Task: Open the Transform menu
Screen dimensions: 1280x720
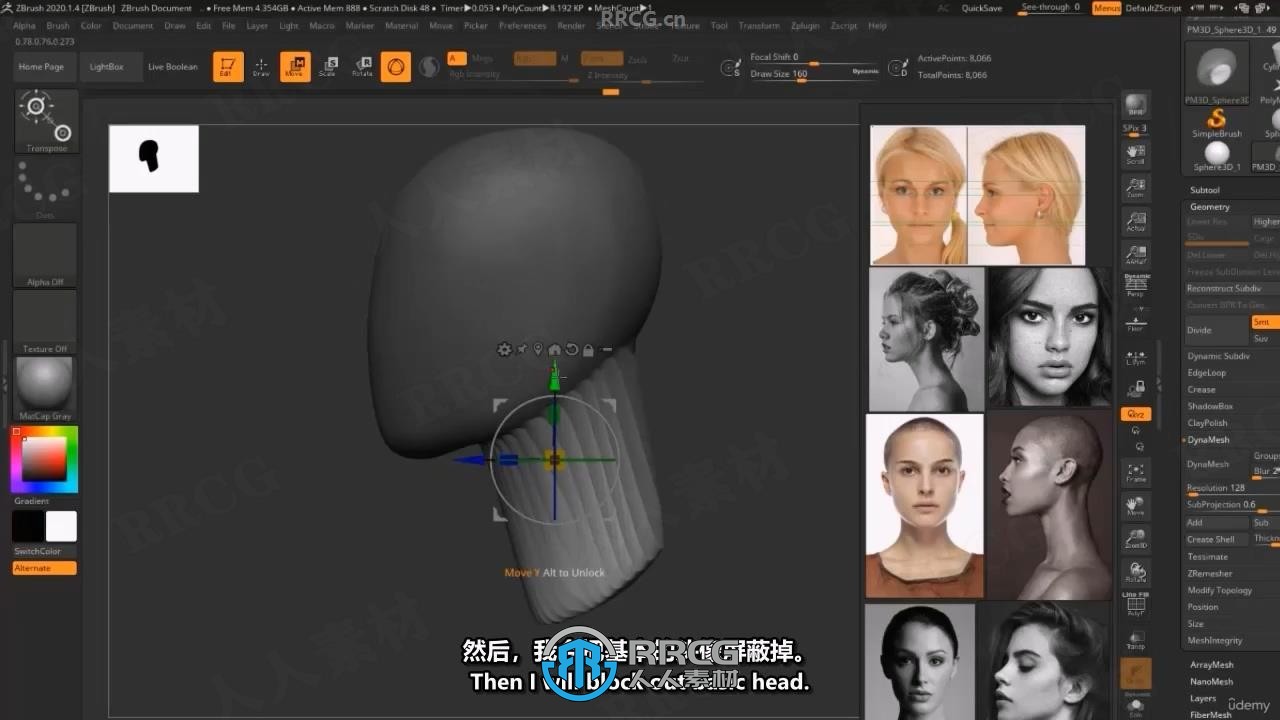Action: pyautogui.click(x=759, y=26)
